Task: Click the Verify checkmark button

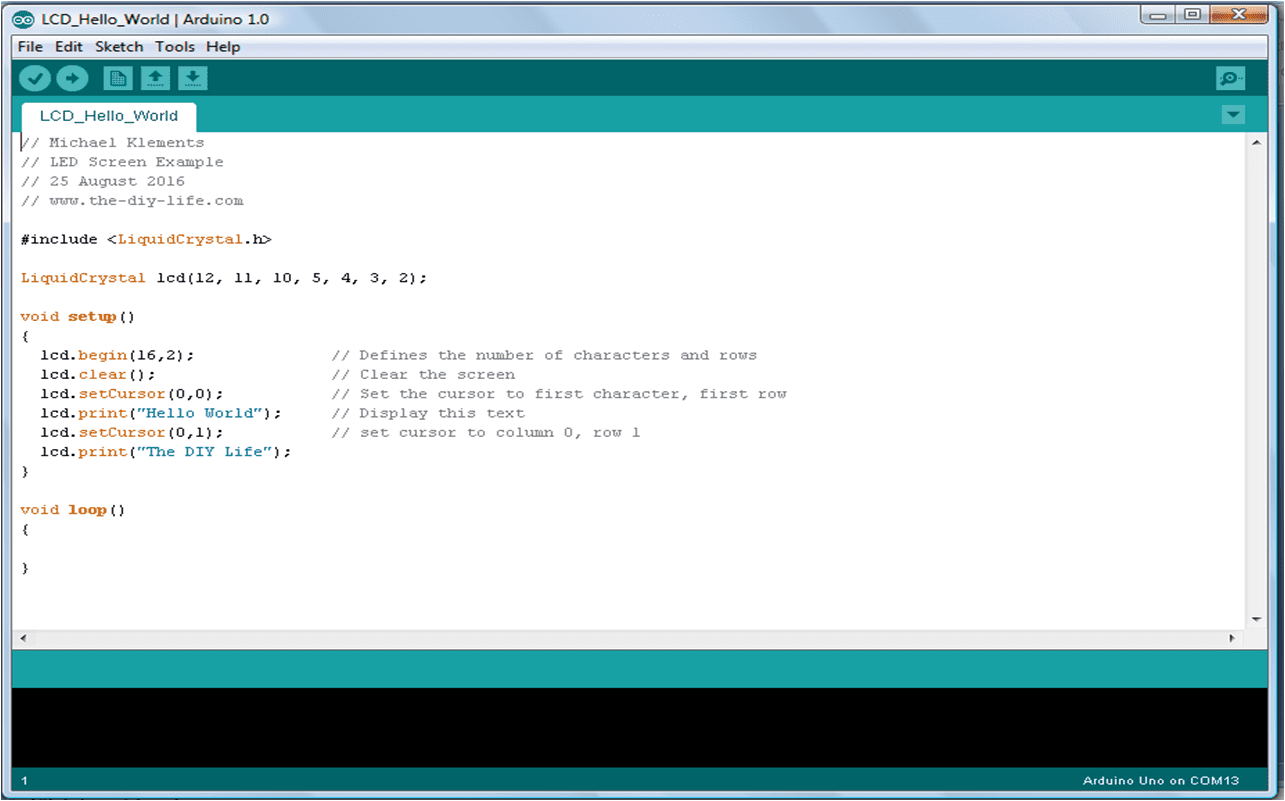Action: pos(35,79)
